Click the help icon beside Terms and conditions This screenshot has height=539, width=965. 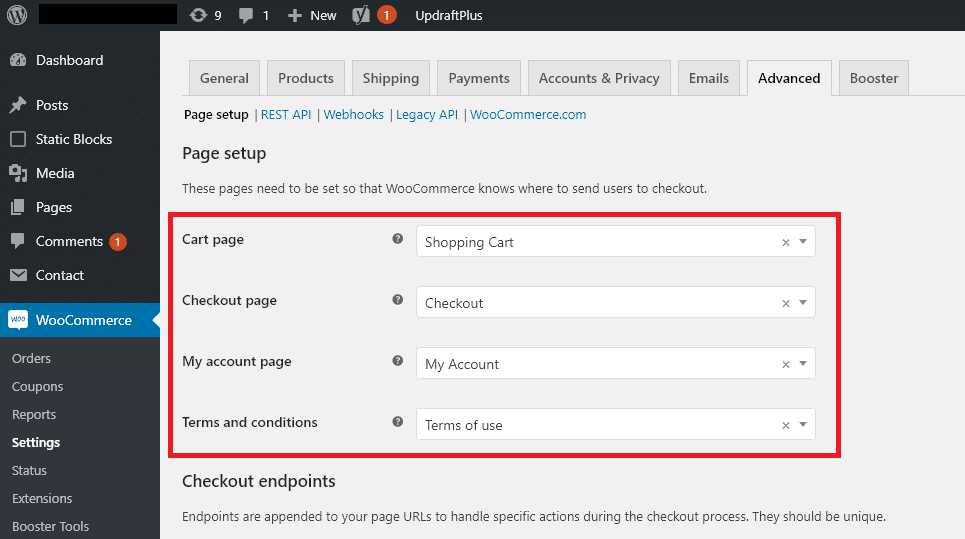coord(398,421)
